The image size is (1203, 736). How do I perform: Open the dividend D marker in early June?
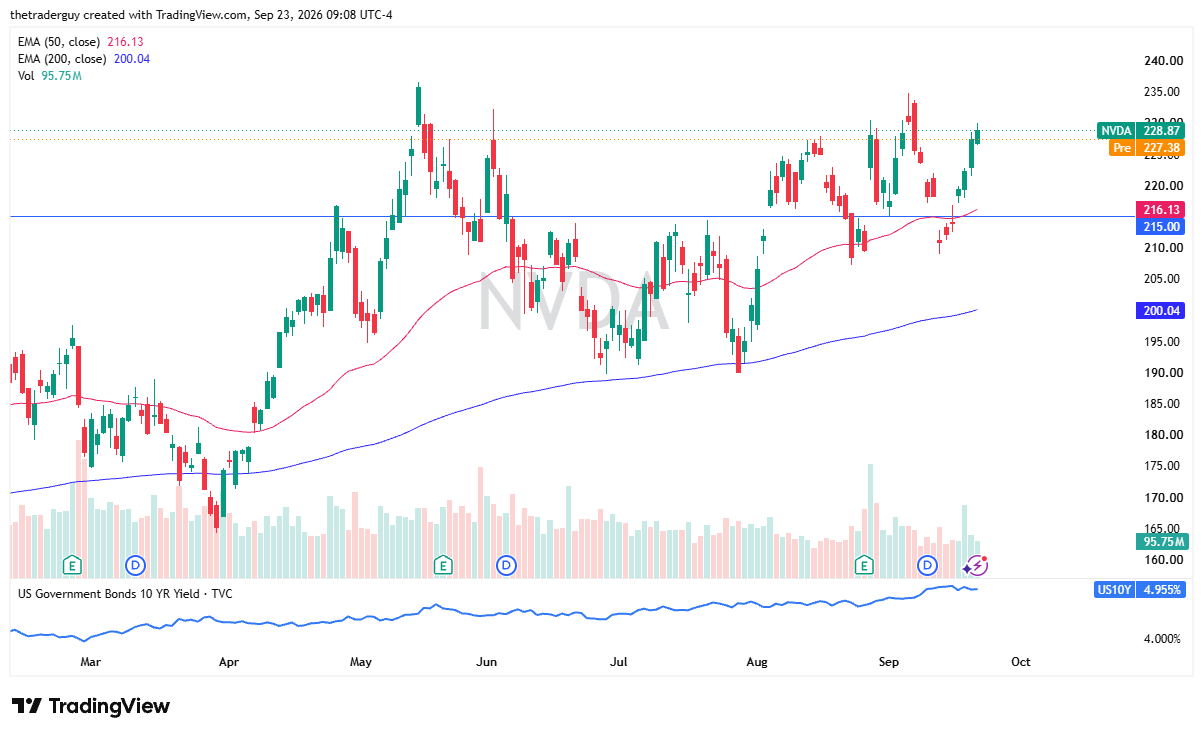(507, 566)
